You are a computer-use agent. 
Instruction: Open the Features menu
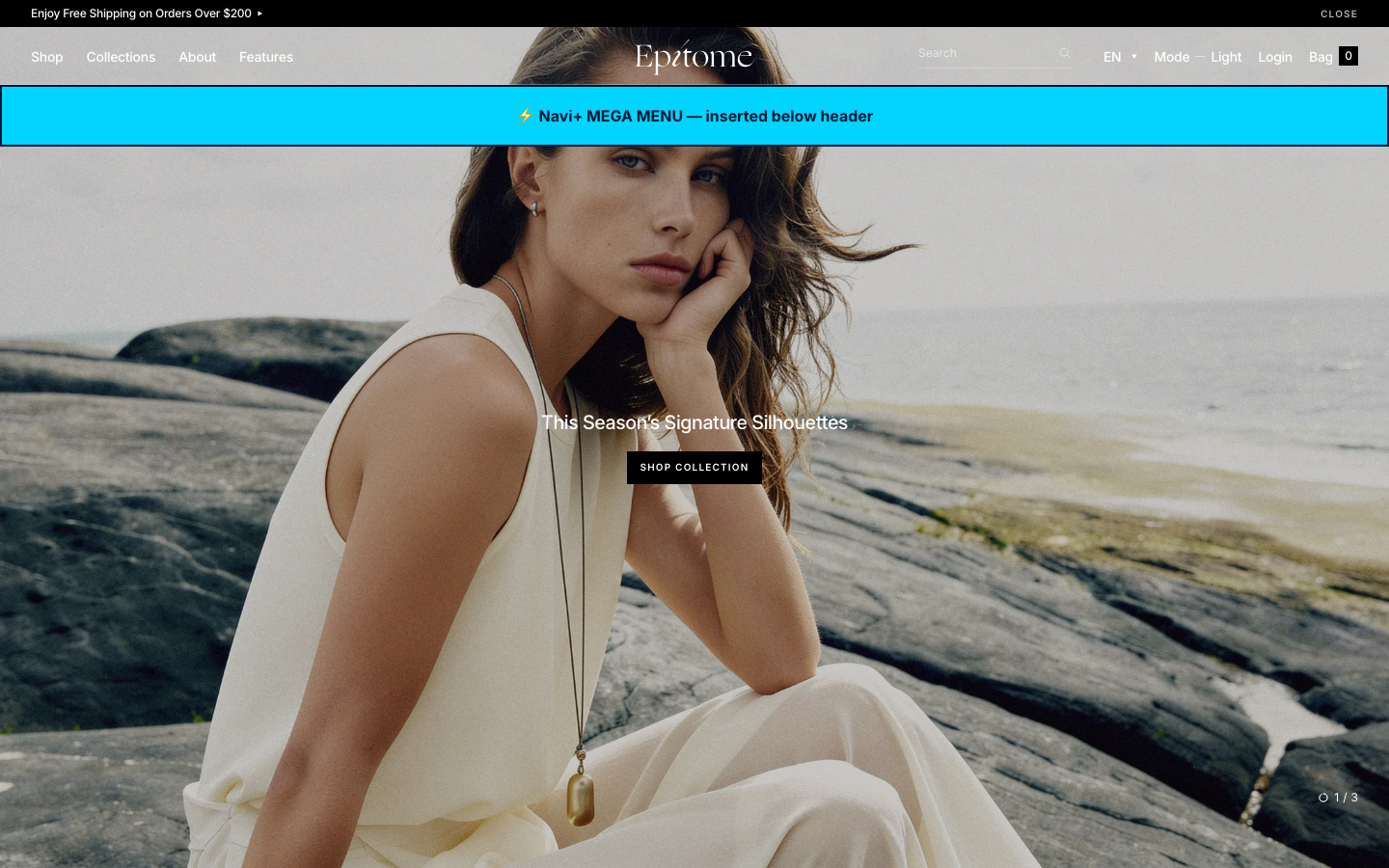tap(266, 57)
